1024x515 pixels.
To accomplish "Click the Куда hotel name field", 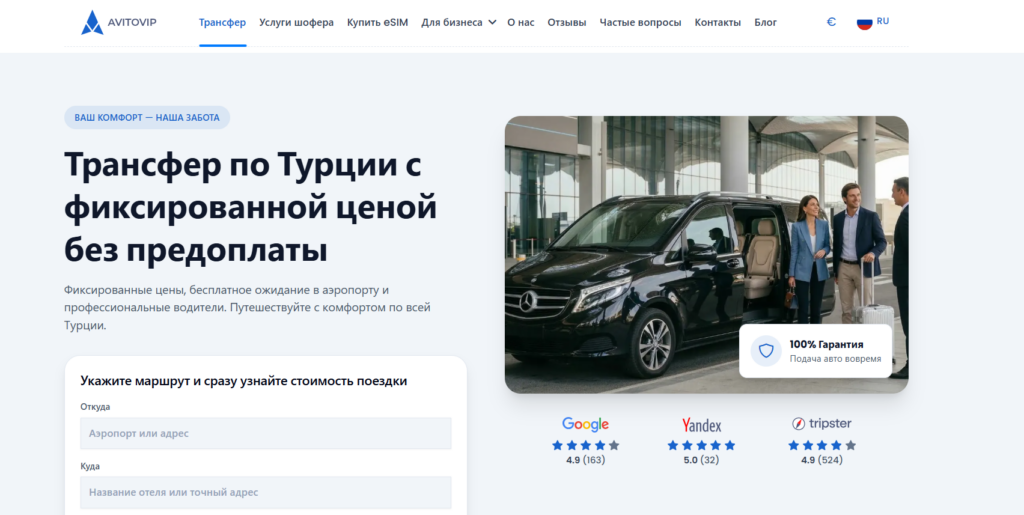I will (266, 492).
